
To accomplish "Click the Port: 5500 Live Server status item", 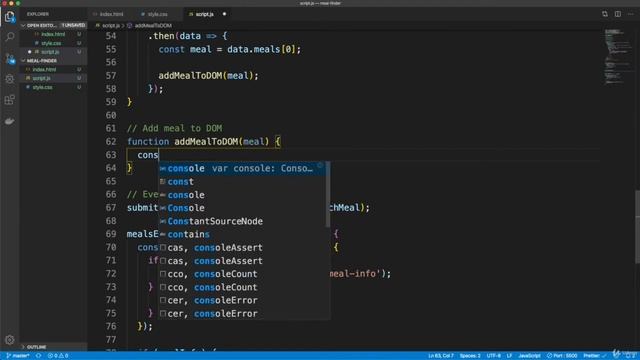I will point(562,356).
